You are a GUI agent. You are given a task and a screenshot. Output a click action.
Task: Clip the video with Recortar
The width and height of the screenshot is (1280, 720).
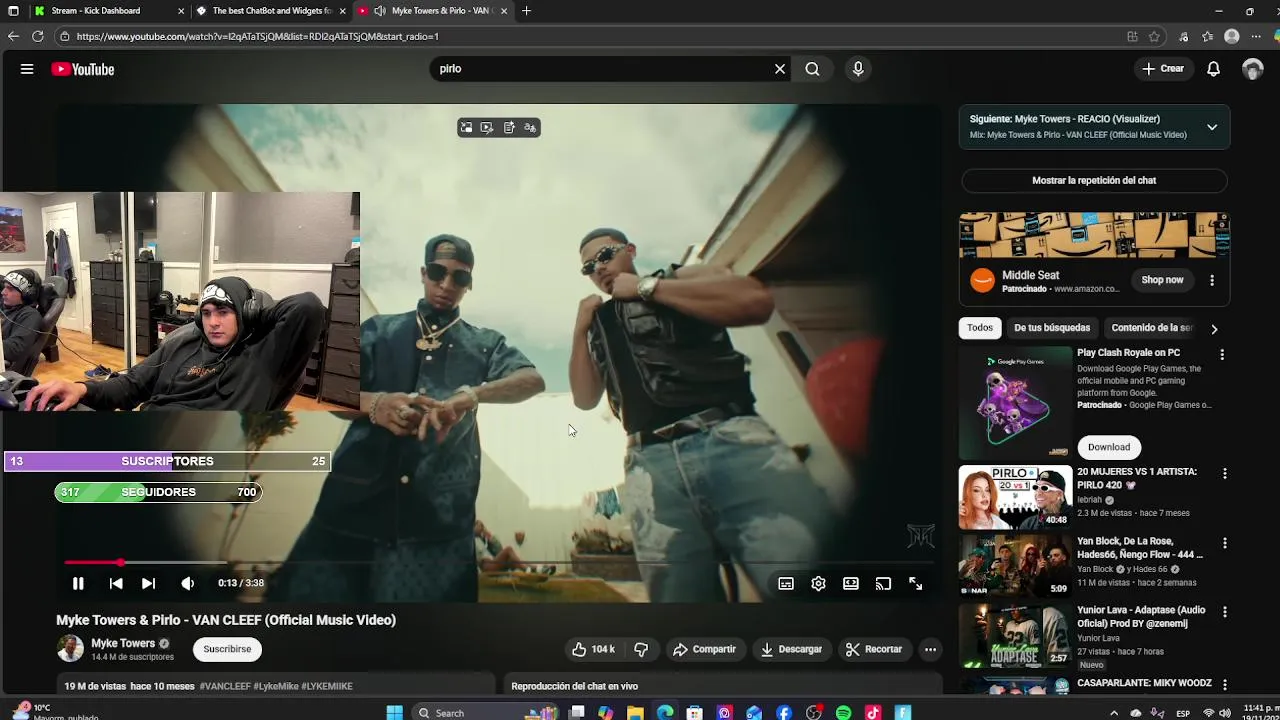point(874,649)
